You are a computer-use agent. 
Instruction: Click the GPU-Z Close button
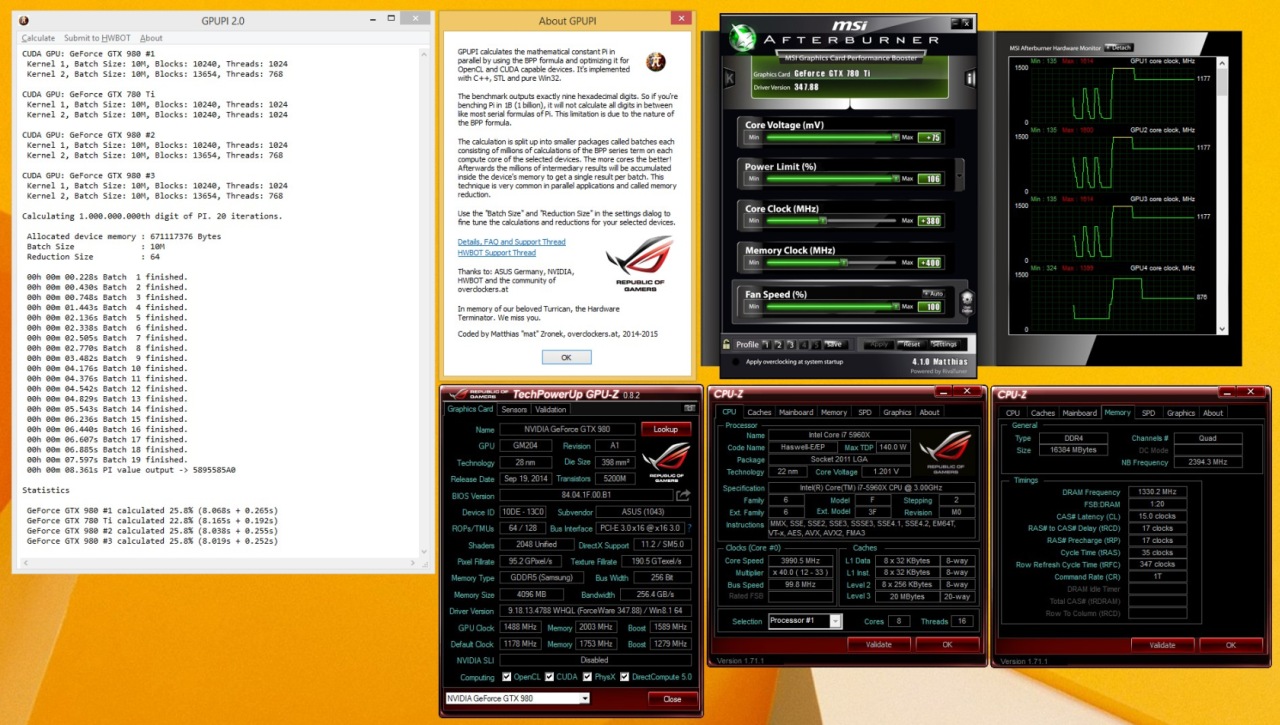click(x=672, y=699)
